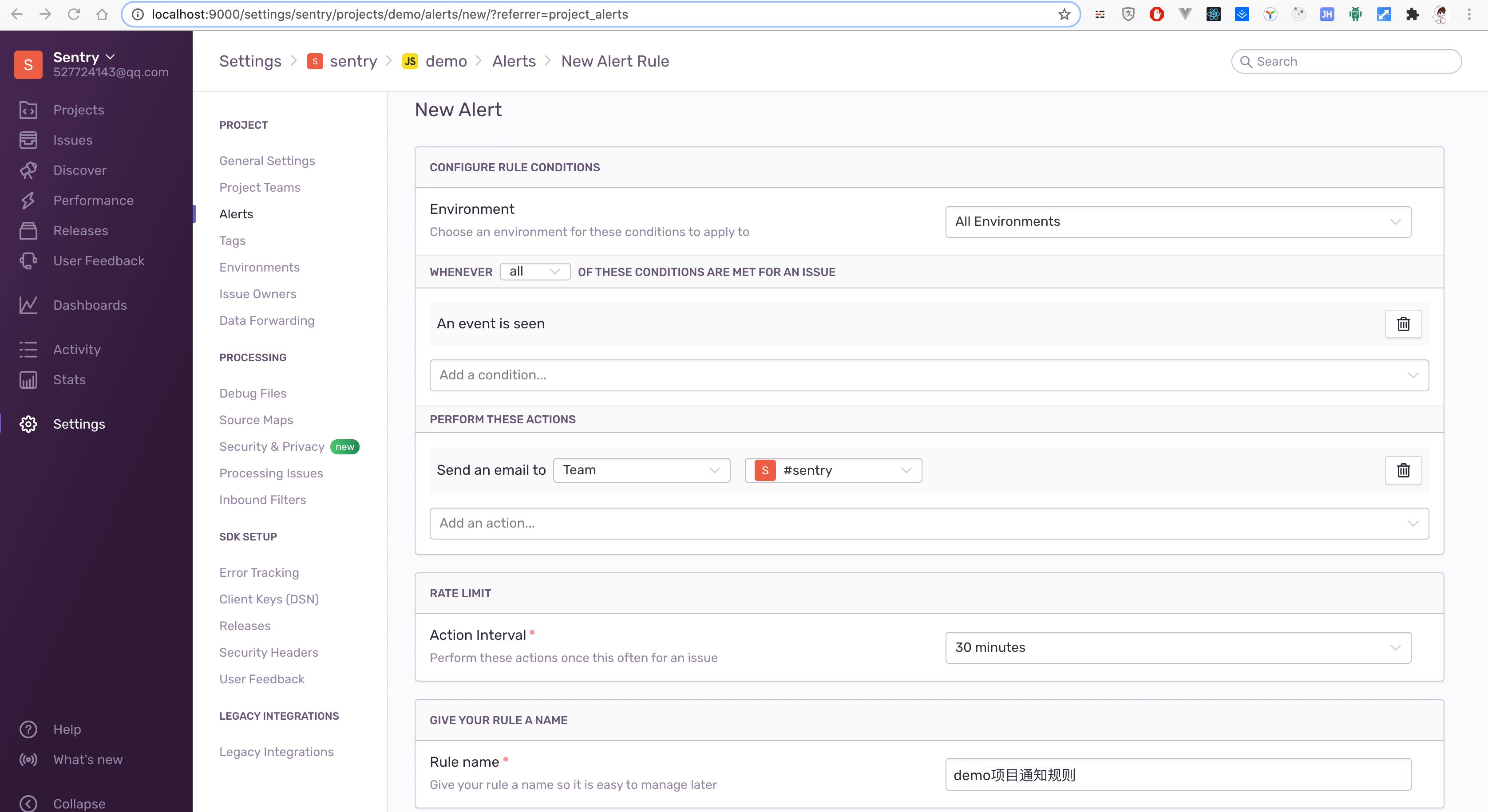Click the Help question mark icon
Screen dimensions: 1488x812
pyautogui.click(x=28, y=729)
